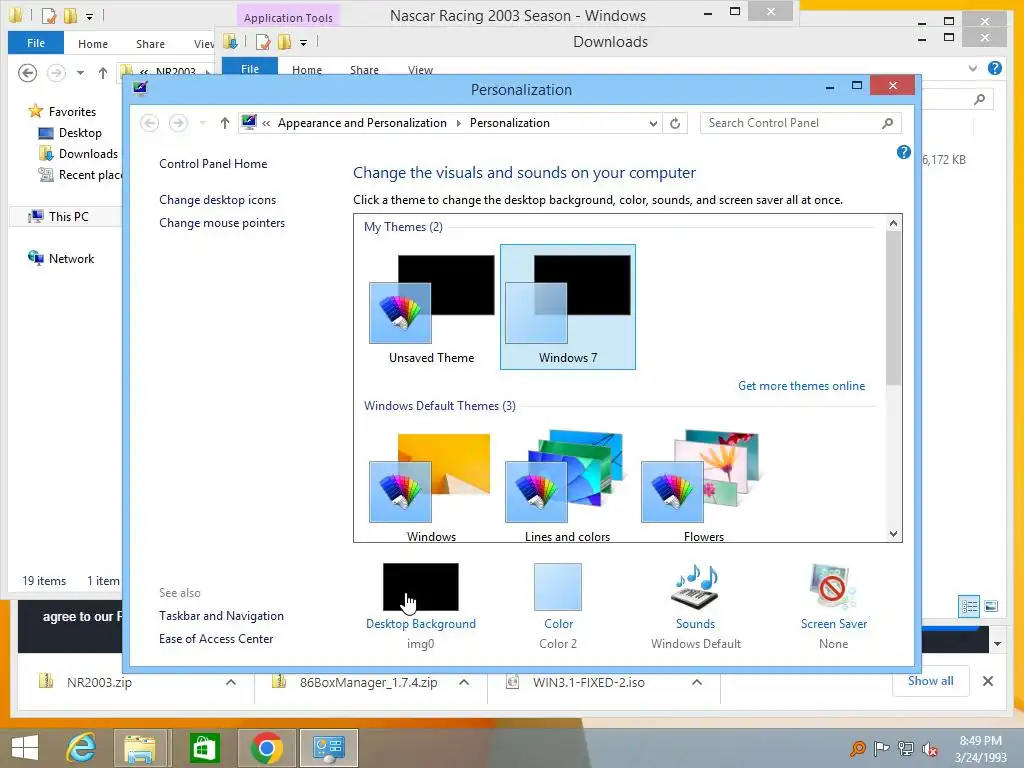1024x768 pixels.
Task: Expand the Personalization address bar dropdown
Action: point(652,123)
